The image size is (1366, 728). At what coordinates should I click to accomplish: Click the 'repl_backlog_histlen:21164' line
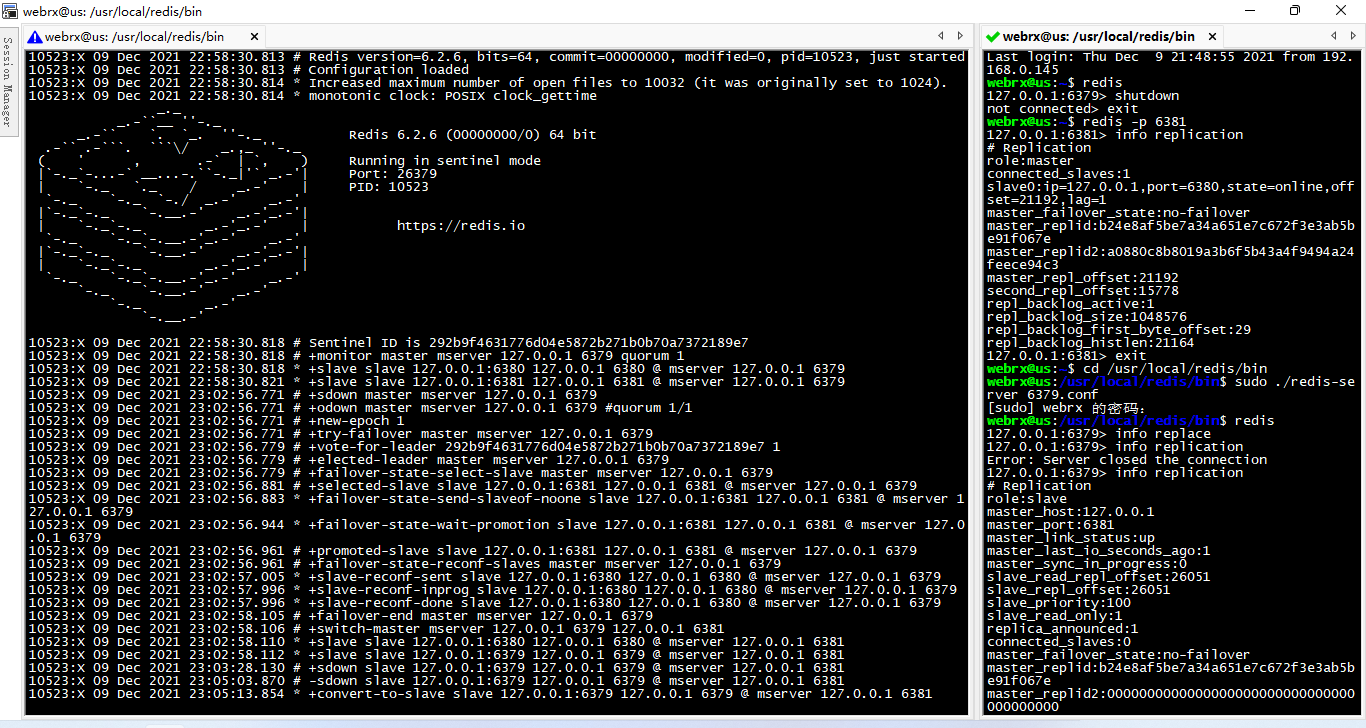[1091, 343]
